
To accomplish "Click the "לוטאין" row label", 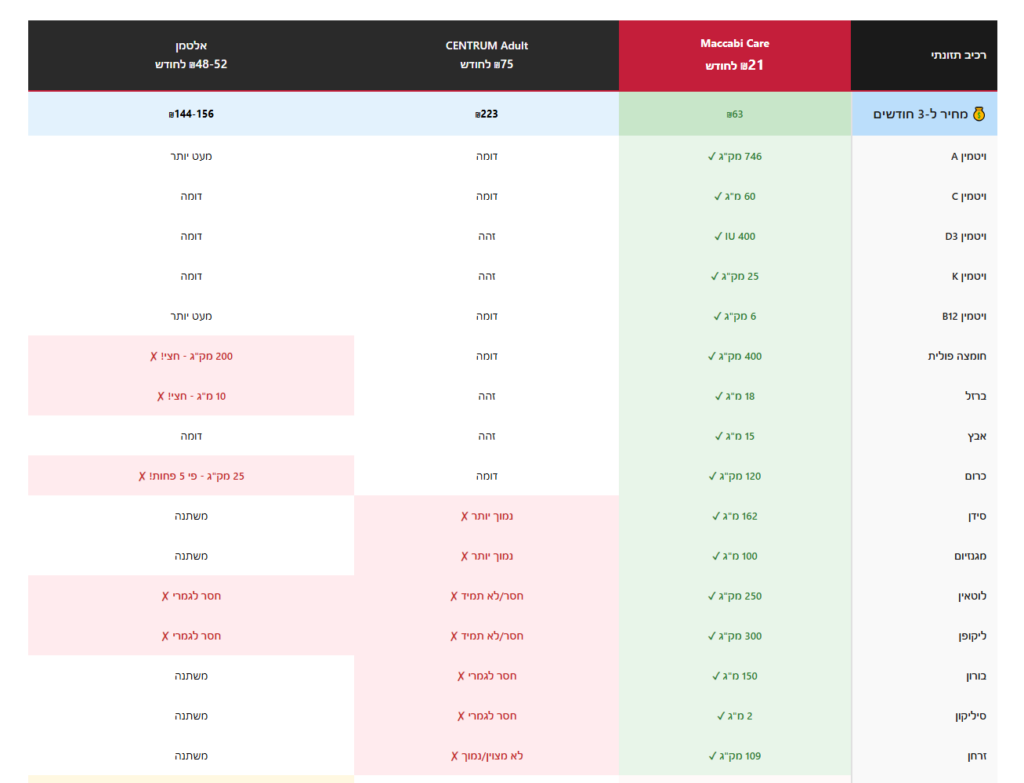I will point(972,596).
